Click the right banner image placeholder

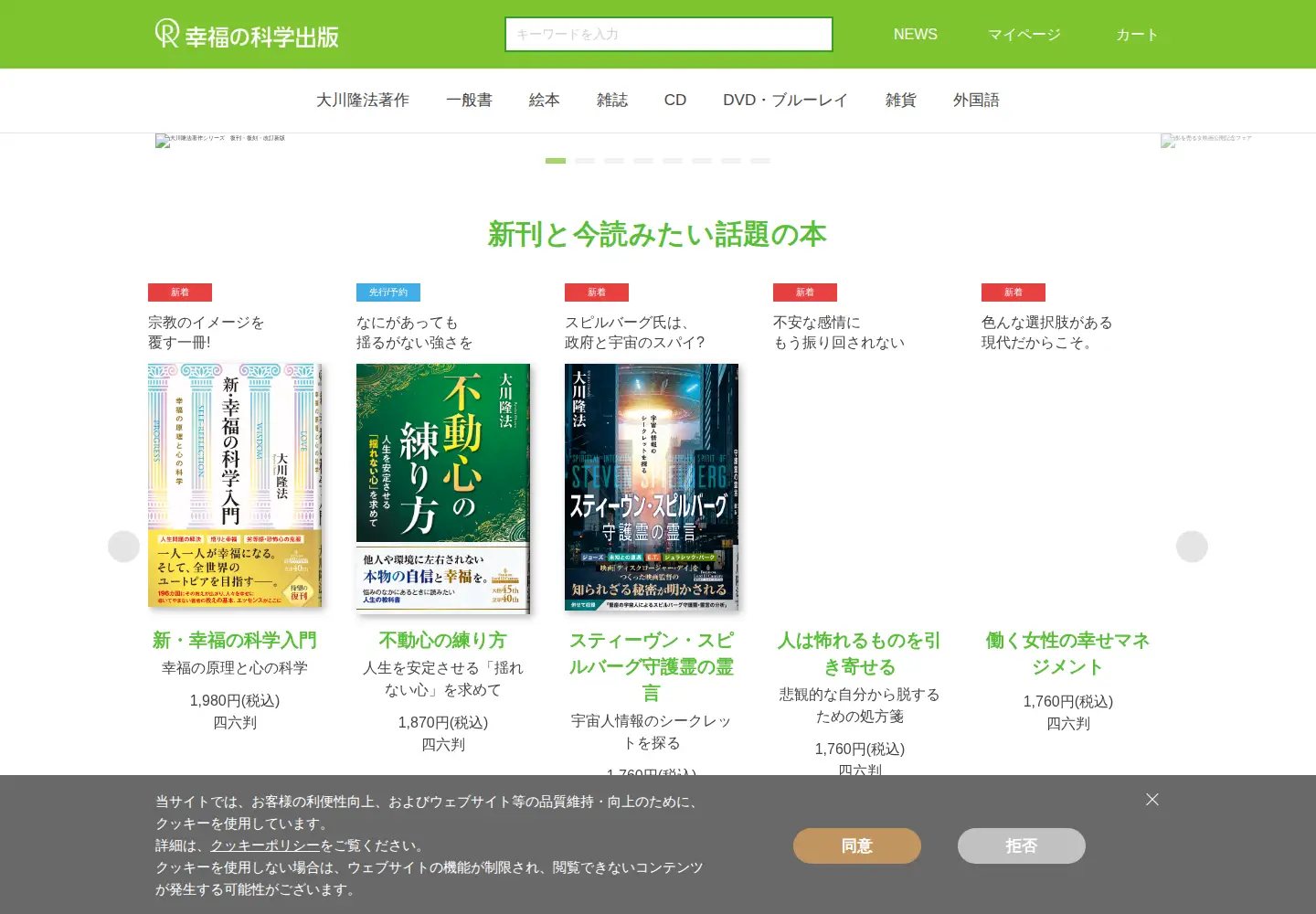tap(1206, 140)
